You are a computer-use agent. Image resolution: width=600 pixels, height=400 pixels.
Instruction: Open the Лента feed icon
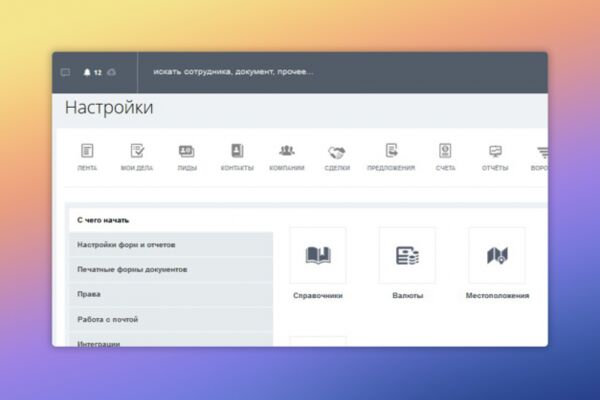[87, 151]
